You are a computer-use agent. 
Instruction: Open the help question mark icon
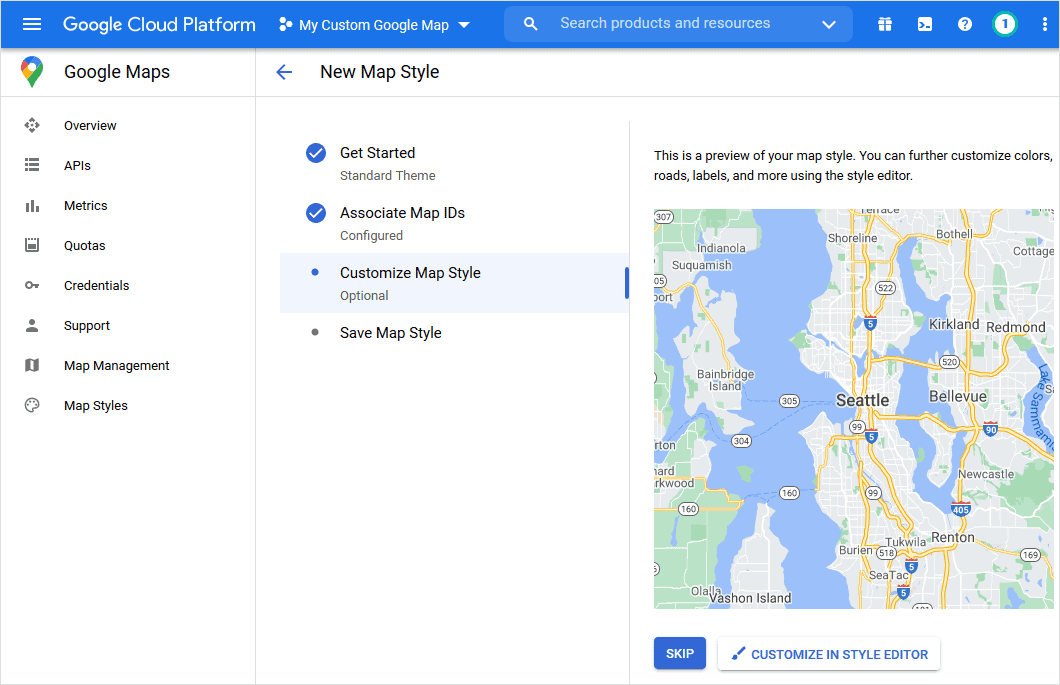[965, 24]
